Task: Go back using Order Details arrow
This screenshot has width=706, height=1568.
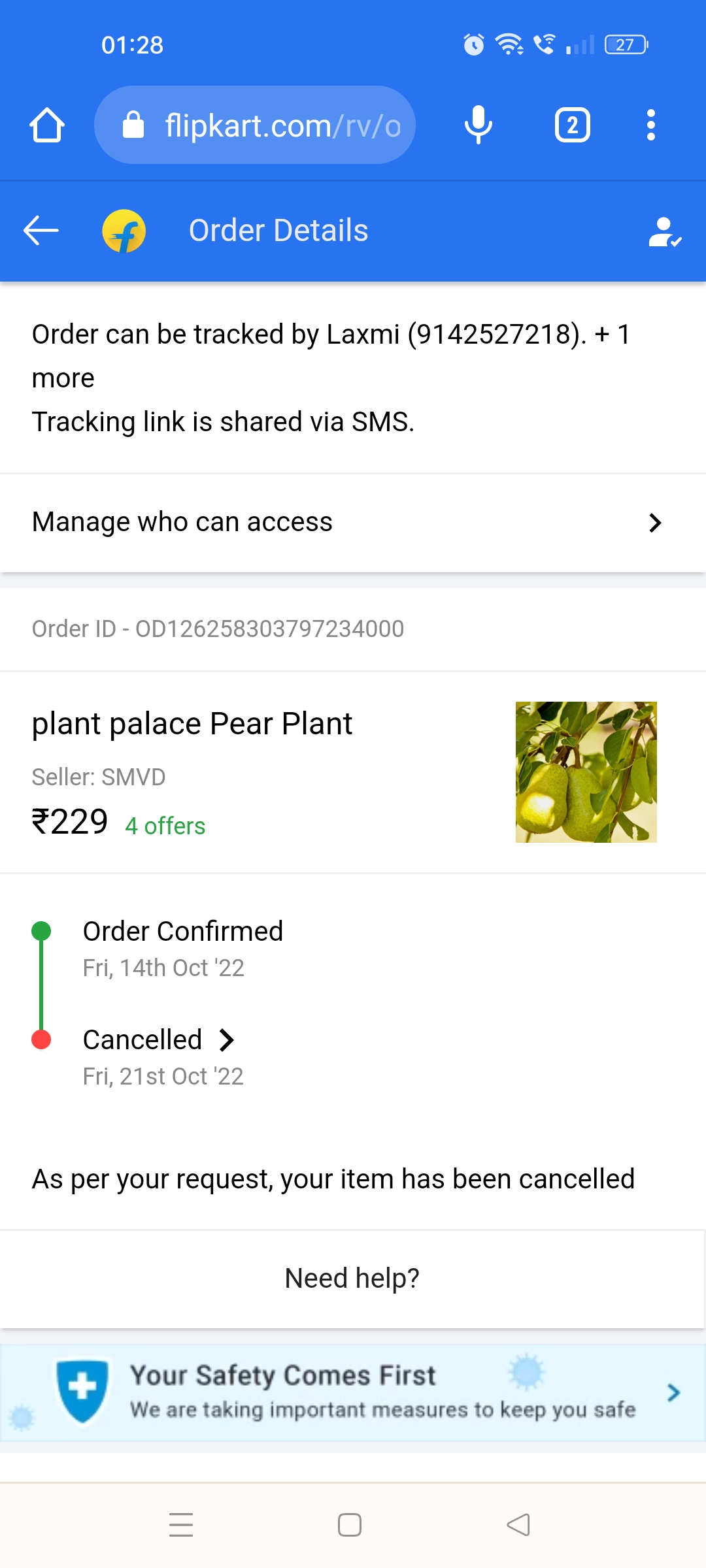Action: (41, 231)
